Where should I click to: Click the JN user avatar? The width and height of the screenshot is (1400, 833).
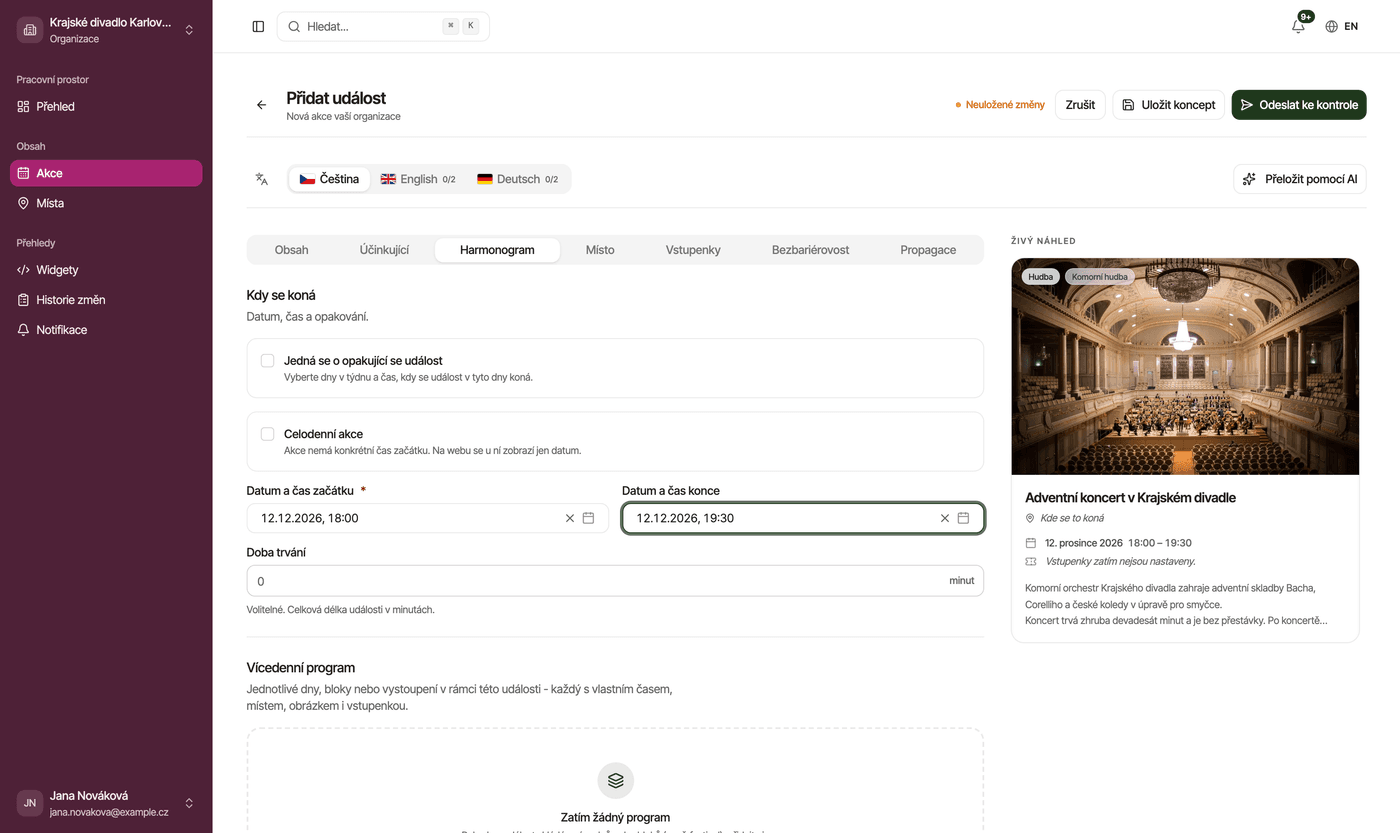[x=30, y=803]
